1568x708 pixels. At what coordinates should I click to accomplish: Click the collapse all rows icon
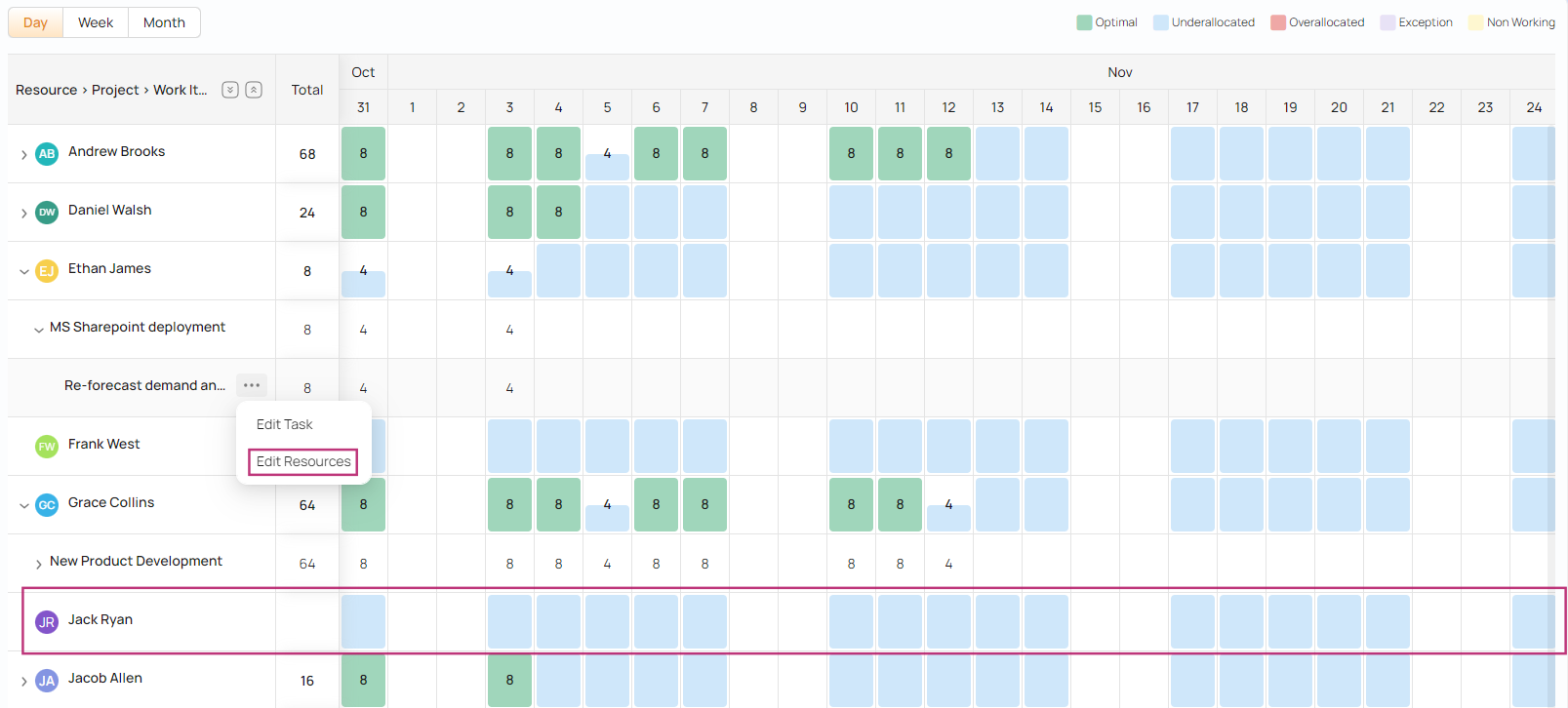[254, 90]
